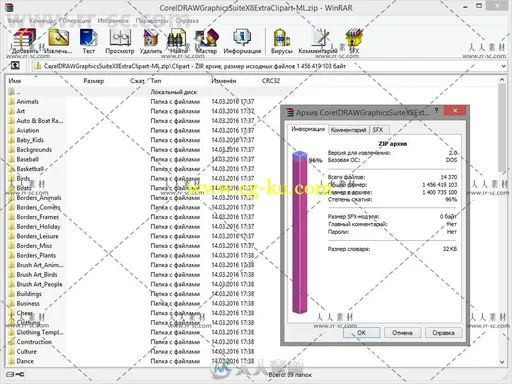Select the Backgrounds folder in list

pyautogui.click(x=34, y=150)
